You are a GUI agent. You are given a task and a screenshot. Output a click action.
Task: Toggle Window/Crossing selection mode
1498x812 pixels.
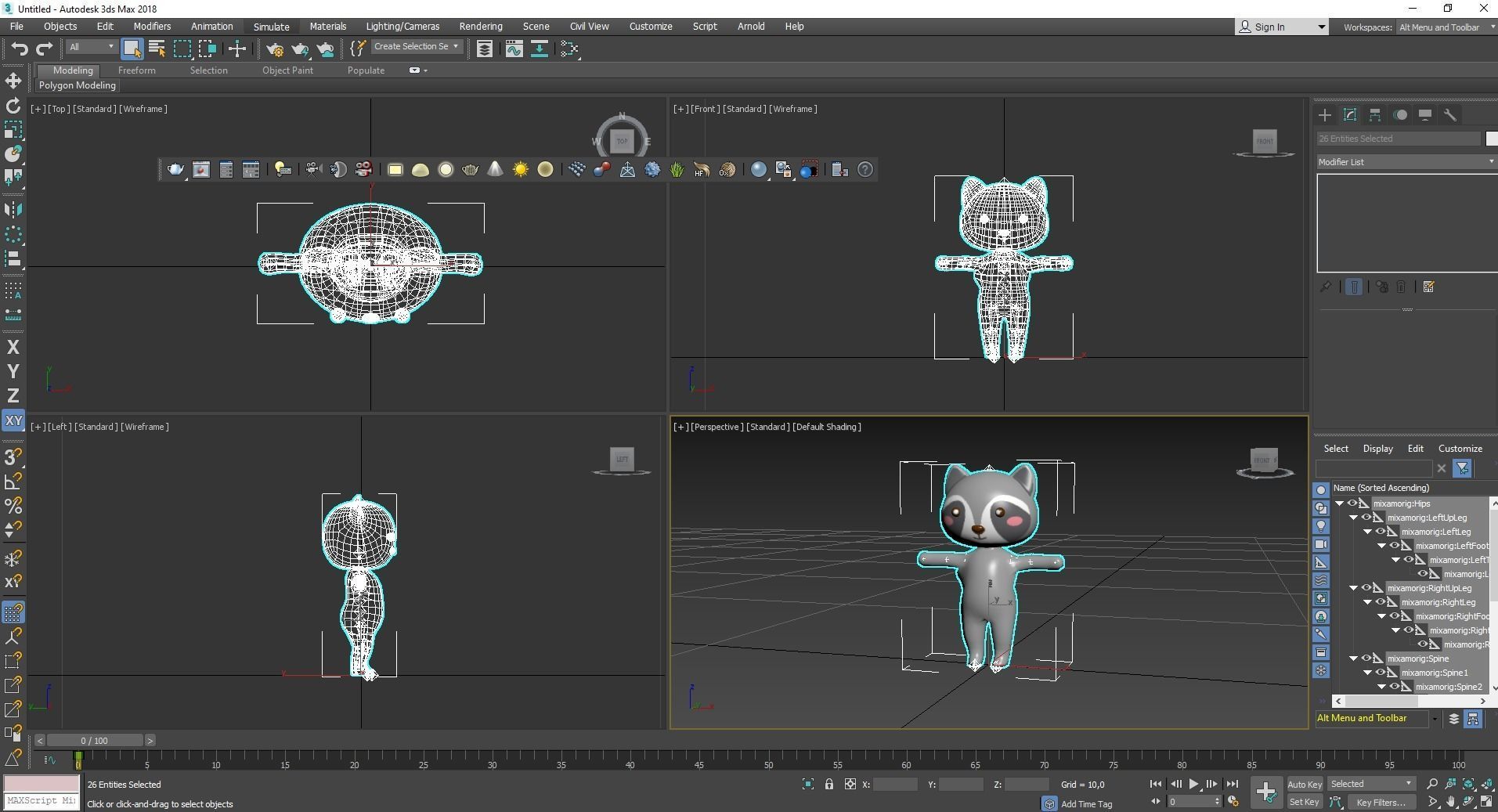[207, 49]
